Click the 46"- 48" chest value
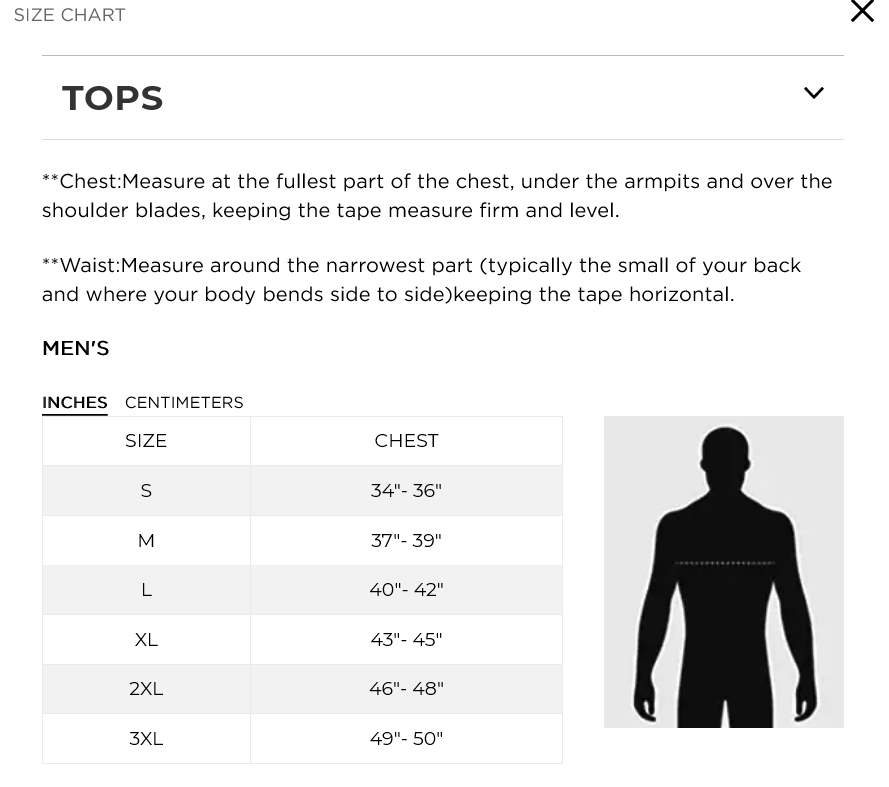 click(407, 689)
